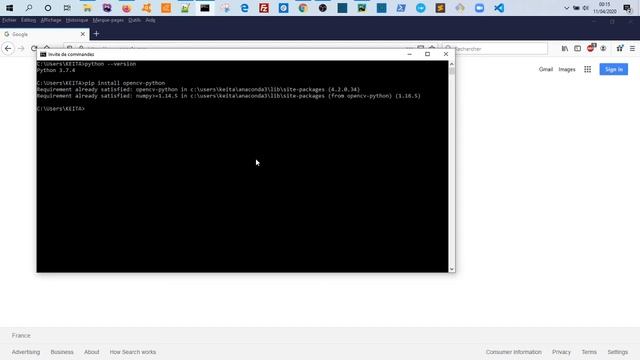Image resolution: width=640 pixels, height=360 pixels.
Task: Open Sublime Text from the taskbar
Action: pyautogui.click(x=440, y=8)
